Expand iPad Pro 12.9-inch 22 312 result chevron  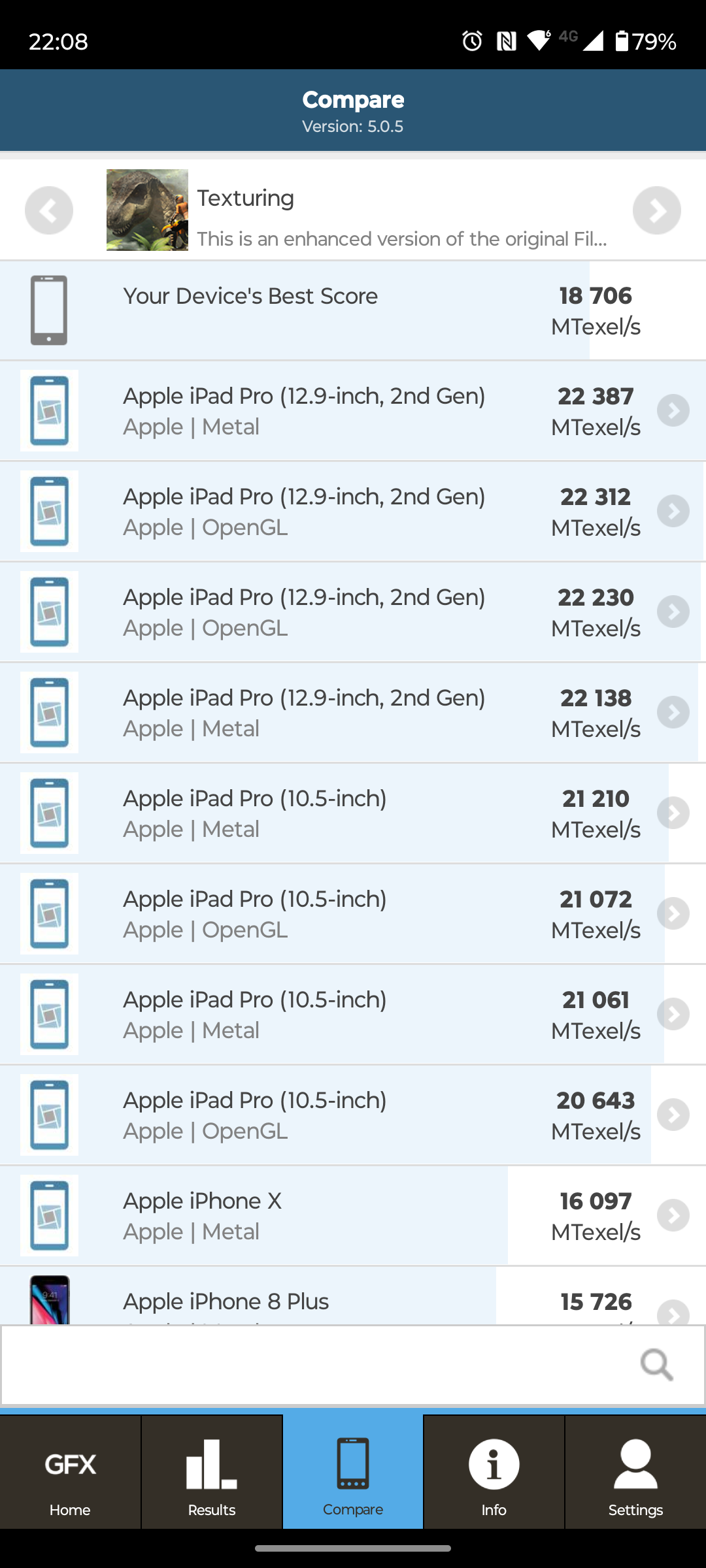click(673, 512)
